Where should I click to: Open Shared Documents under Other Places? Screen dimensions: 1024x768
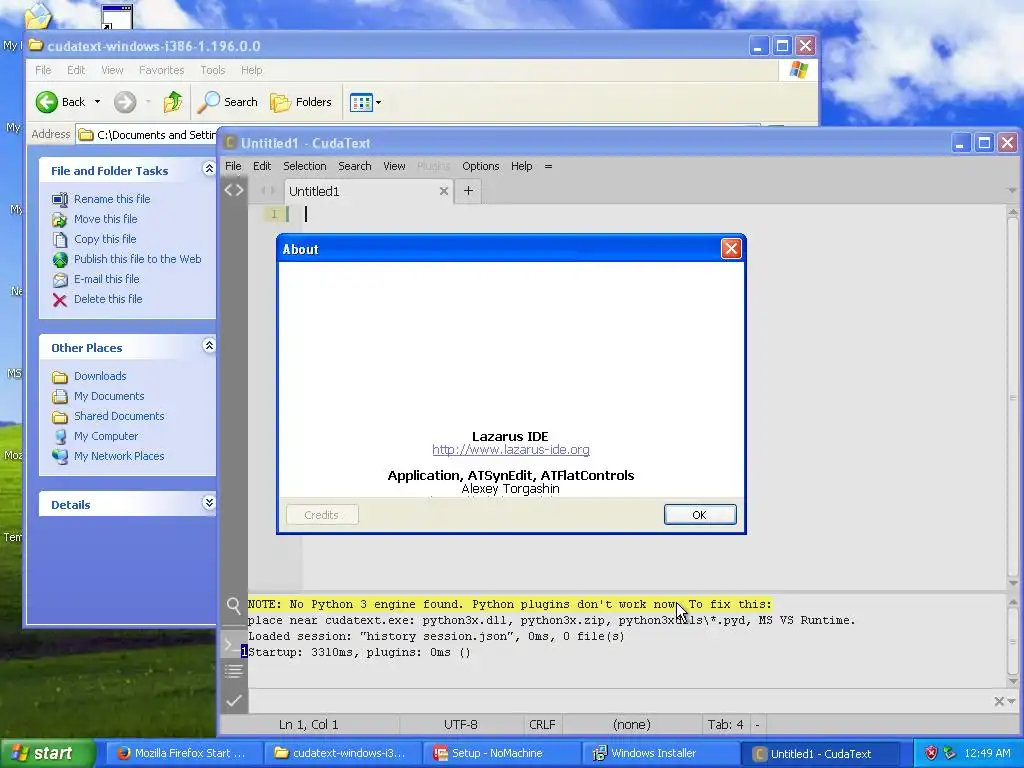(x=119, y=416)
